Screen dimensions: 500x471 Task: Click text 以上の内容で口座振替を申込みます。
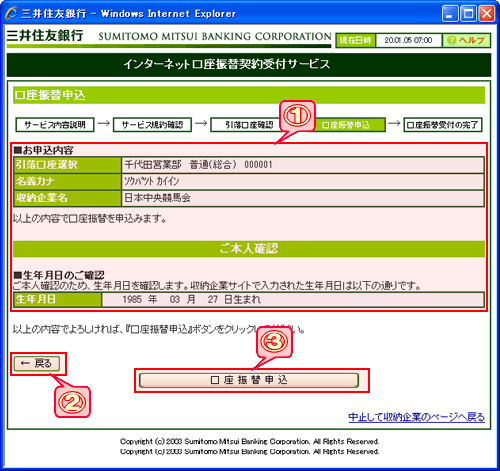(x=90, y=219)
